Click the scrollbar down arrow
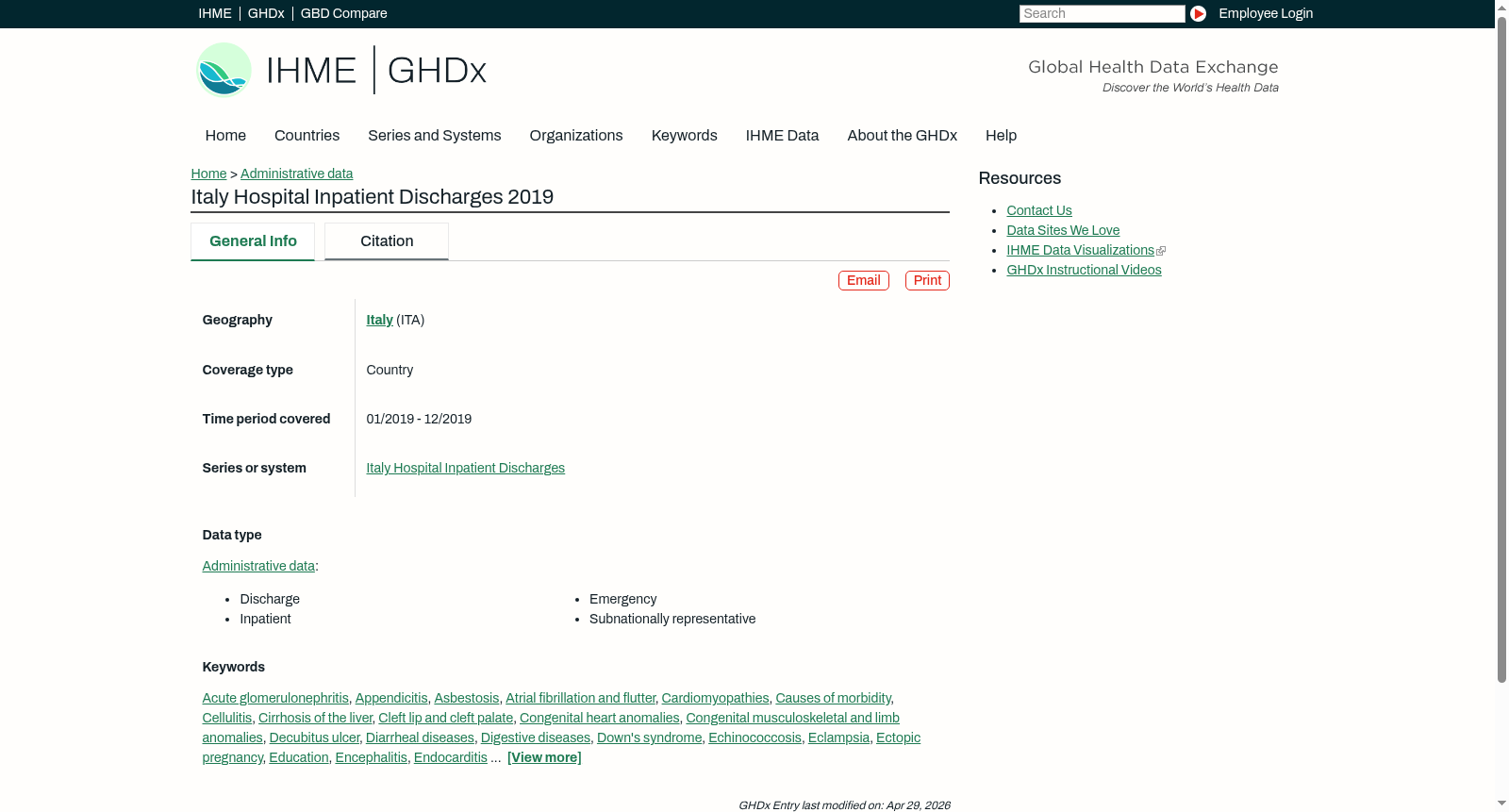The height and width of the screenshot is (812, 1509). [1502, 804]
